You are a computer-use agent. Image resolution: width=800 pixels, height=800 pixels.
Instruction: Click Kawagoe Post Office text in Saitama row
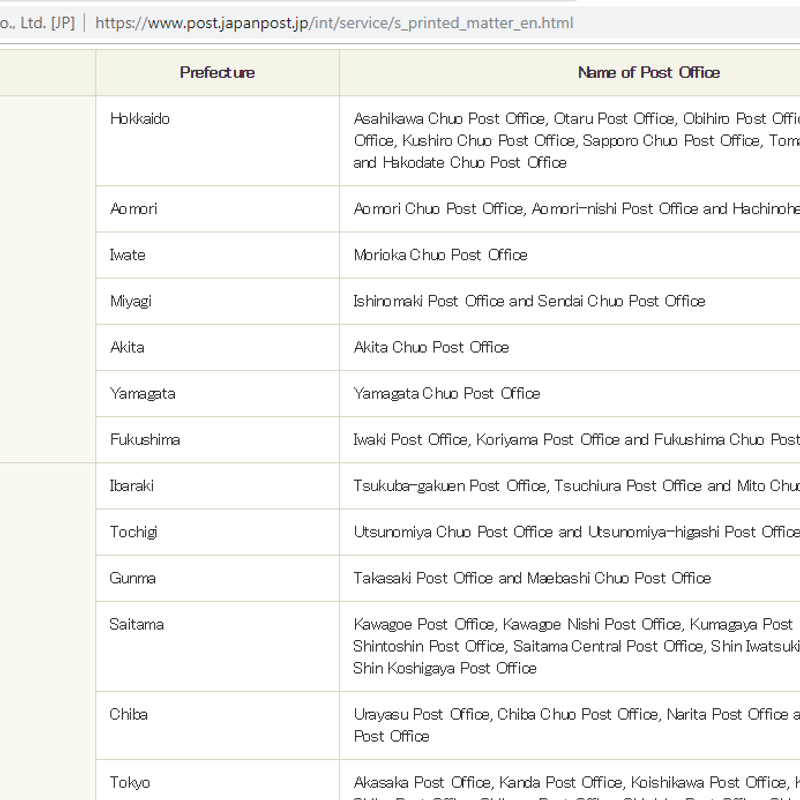(x=423, y=624)
